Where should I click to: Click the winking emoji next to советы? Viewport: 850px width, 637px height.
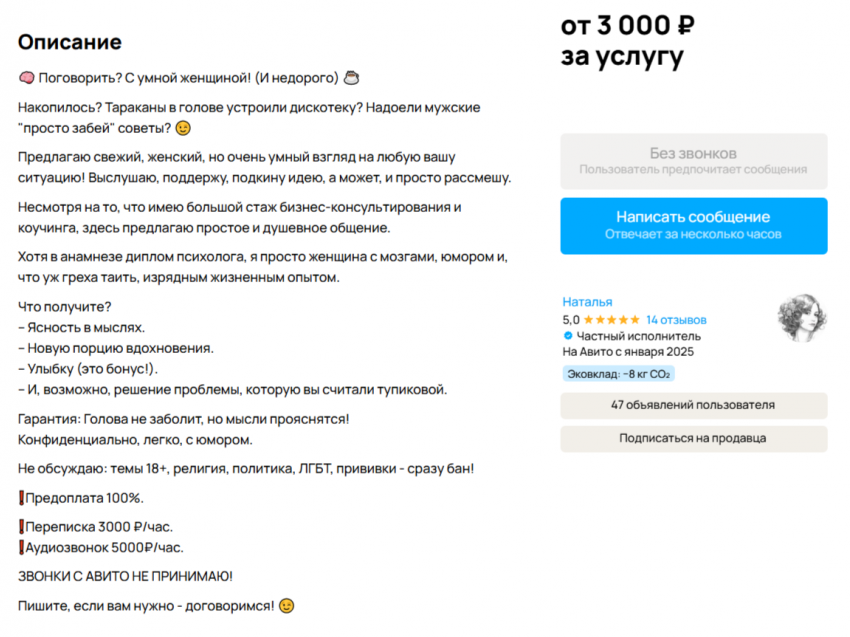tap(184, 128)
